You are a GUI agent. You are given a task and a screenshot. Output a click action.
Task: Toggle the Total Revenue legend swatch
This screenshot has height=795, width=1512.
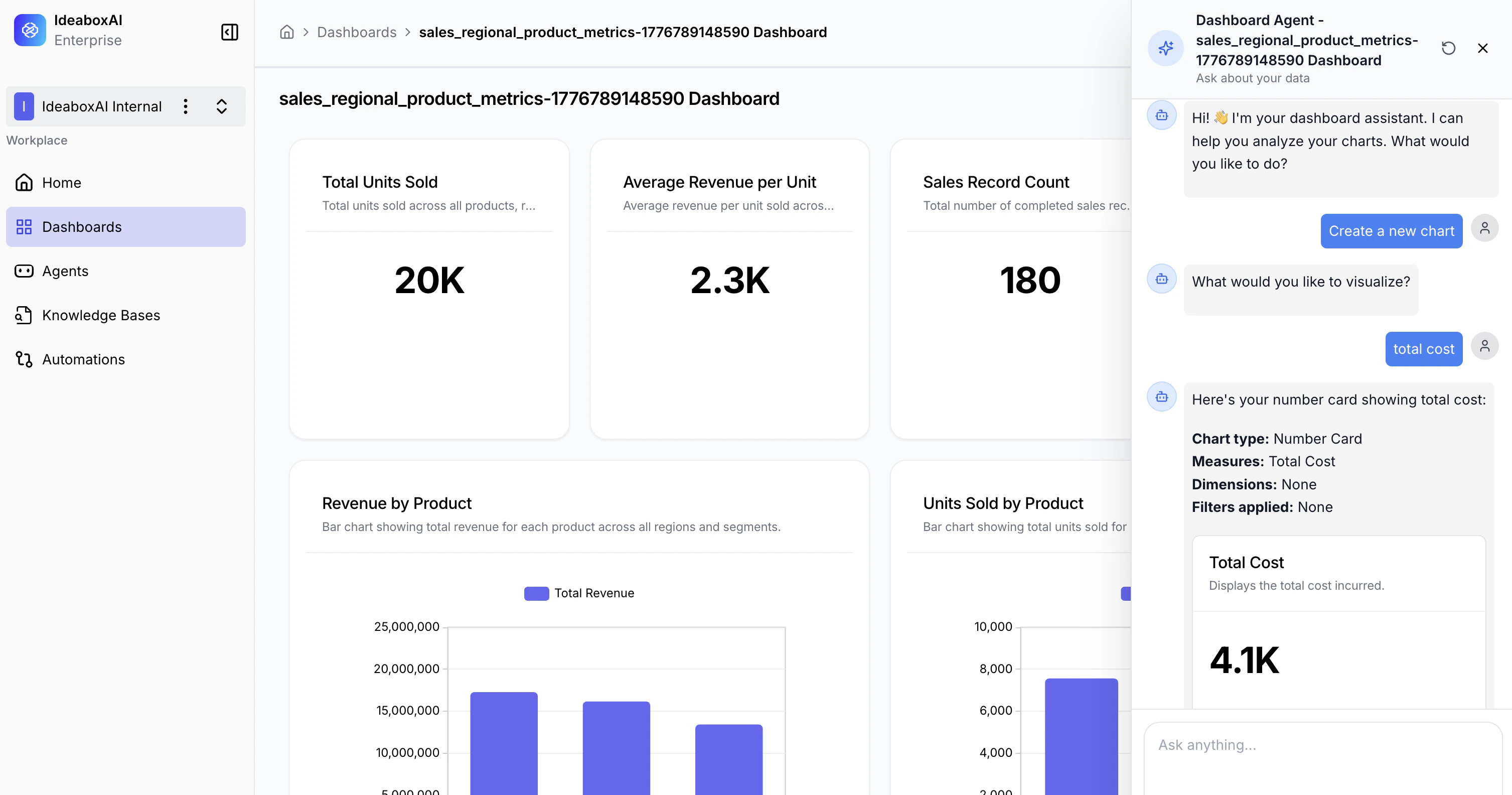point(536,593)
